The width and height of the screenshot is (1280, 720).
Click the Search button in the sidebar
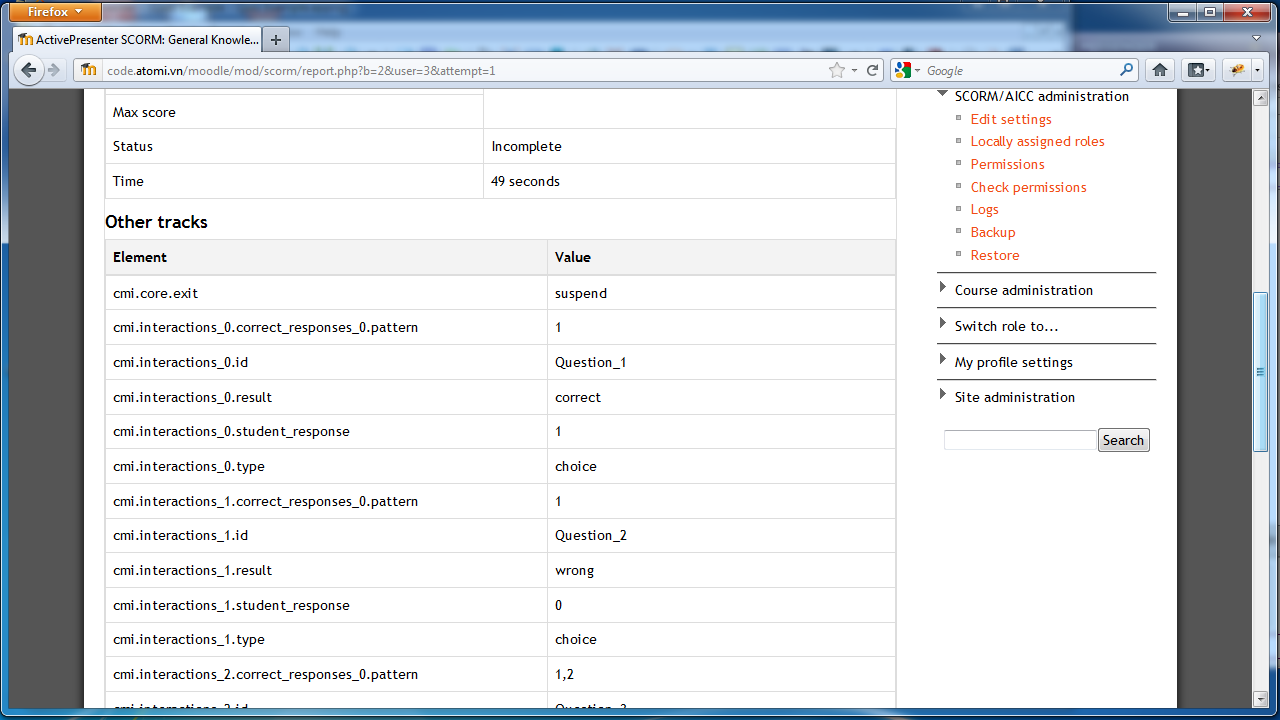pos(1123,439)
